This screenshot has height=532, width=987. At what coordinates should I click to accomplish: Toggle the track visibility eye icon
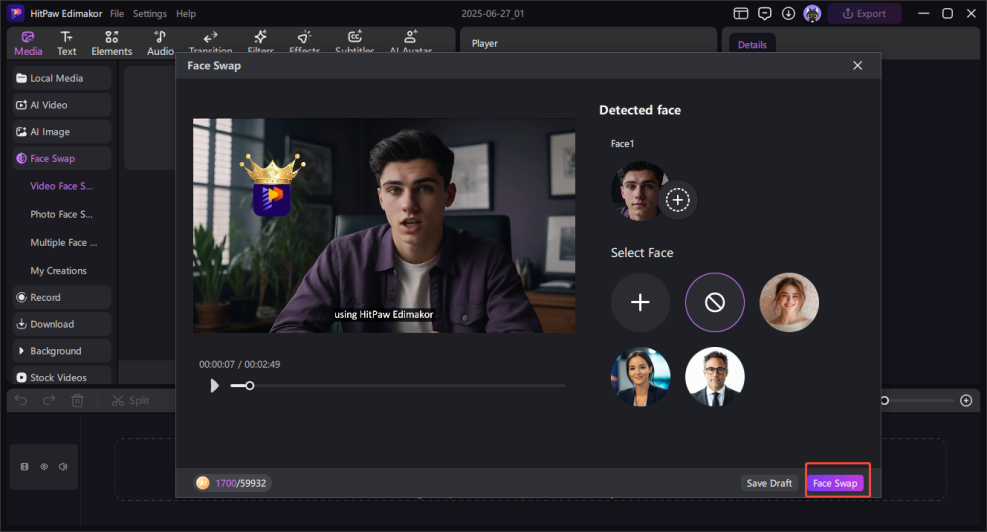(x=44, y=467)
